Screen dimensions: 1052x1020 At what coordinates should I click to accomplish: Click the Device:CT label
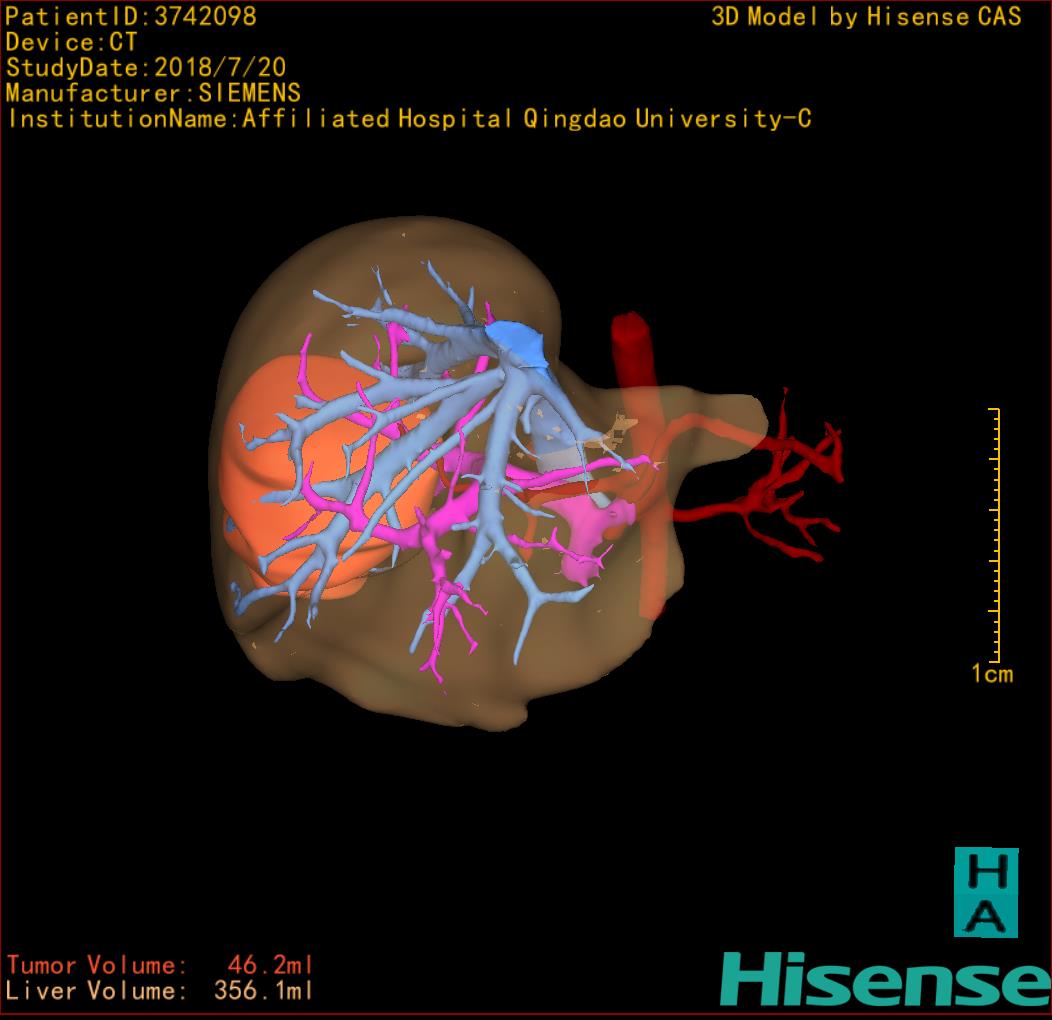point(72,42)
